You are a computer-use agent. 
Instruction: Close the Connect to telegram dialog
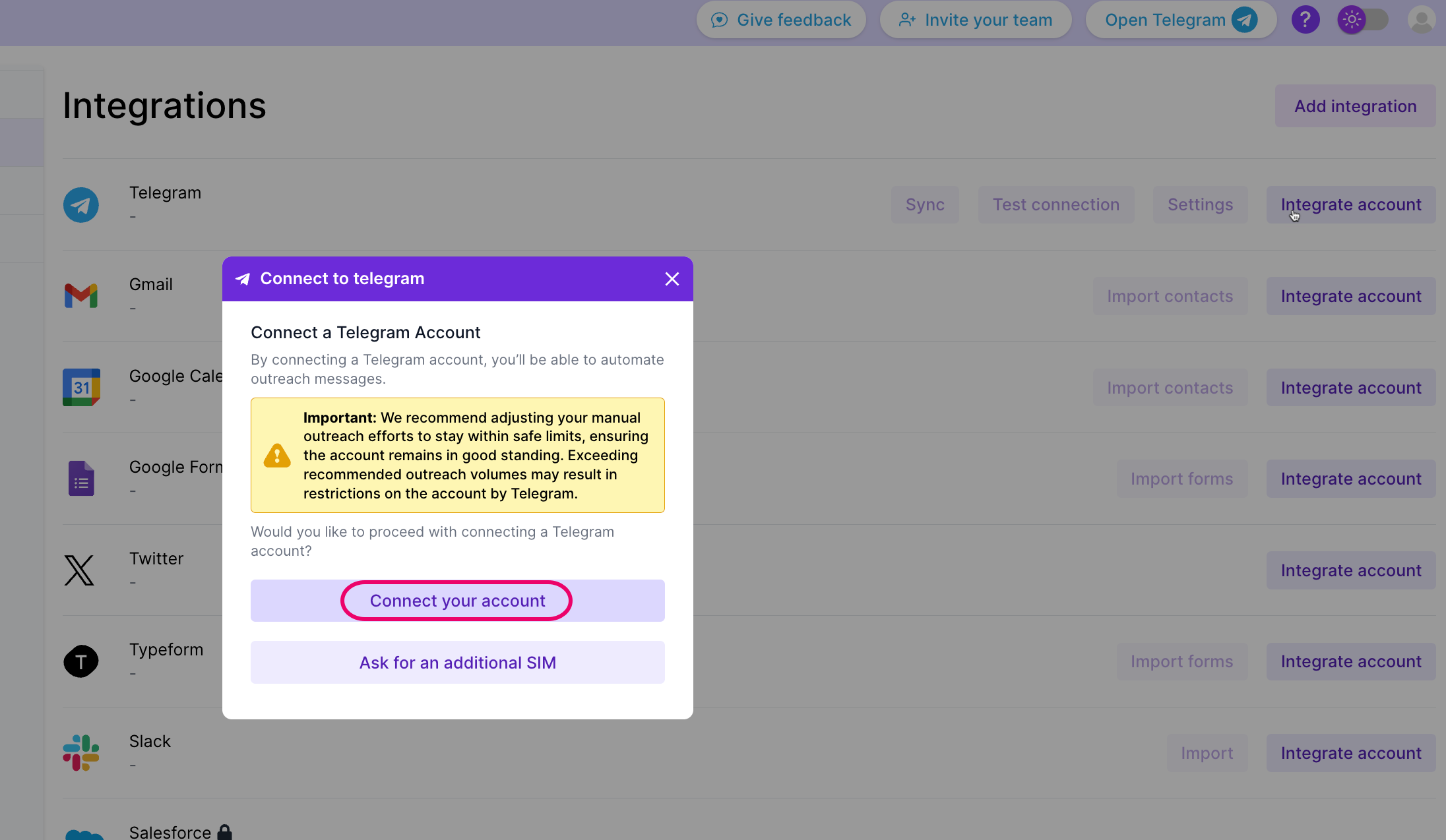[672, 279]
